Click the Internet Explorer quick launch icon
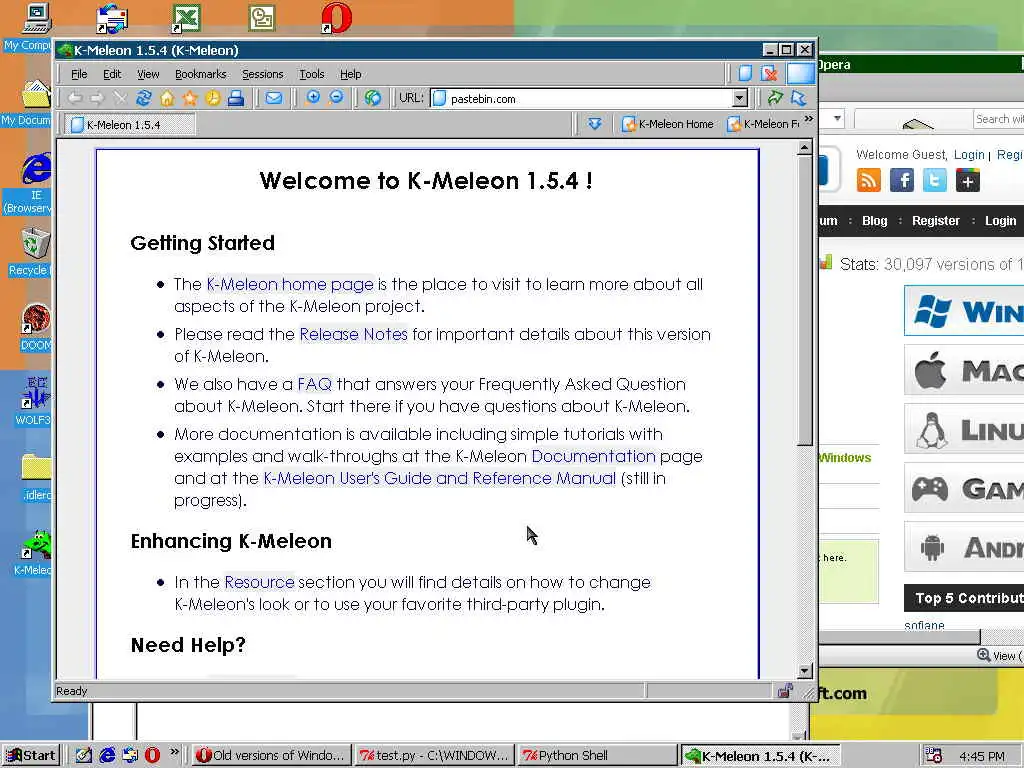The width and height of the screenshot is (1024, 768). click(x=107, y=756)
